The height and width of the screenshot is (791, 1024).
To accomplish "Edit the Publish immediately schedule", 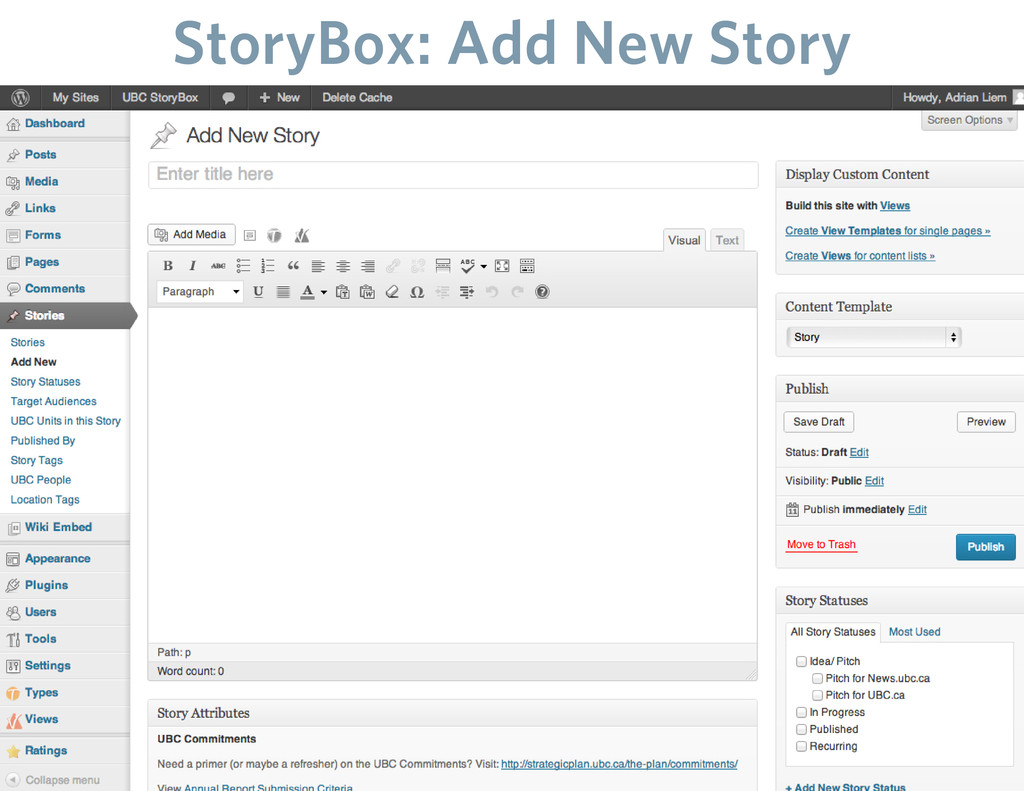I will pyautogui.click(x=917, y=509).
